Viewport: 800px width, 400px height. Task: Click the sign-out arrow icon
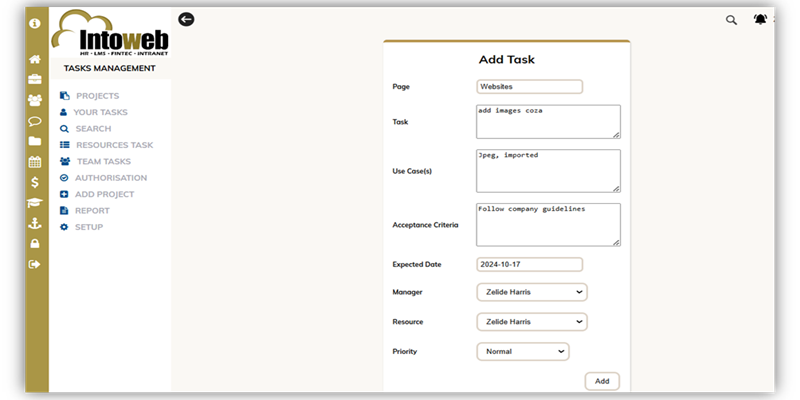pyautogui.click(x=35, y=264)
